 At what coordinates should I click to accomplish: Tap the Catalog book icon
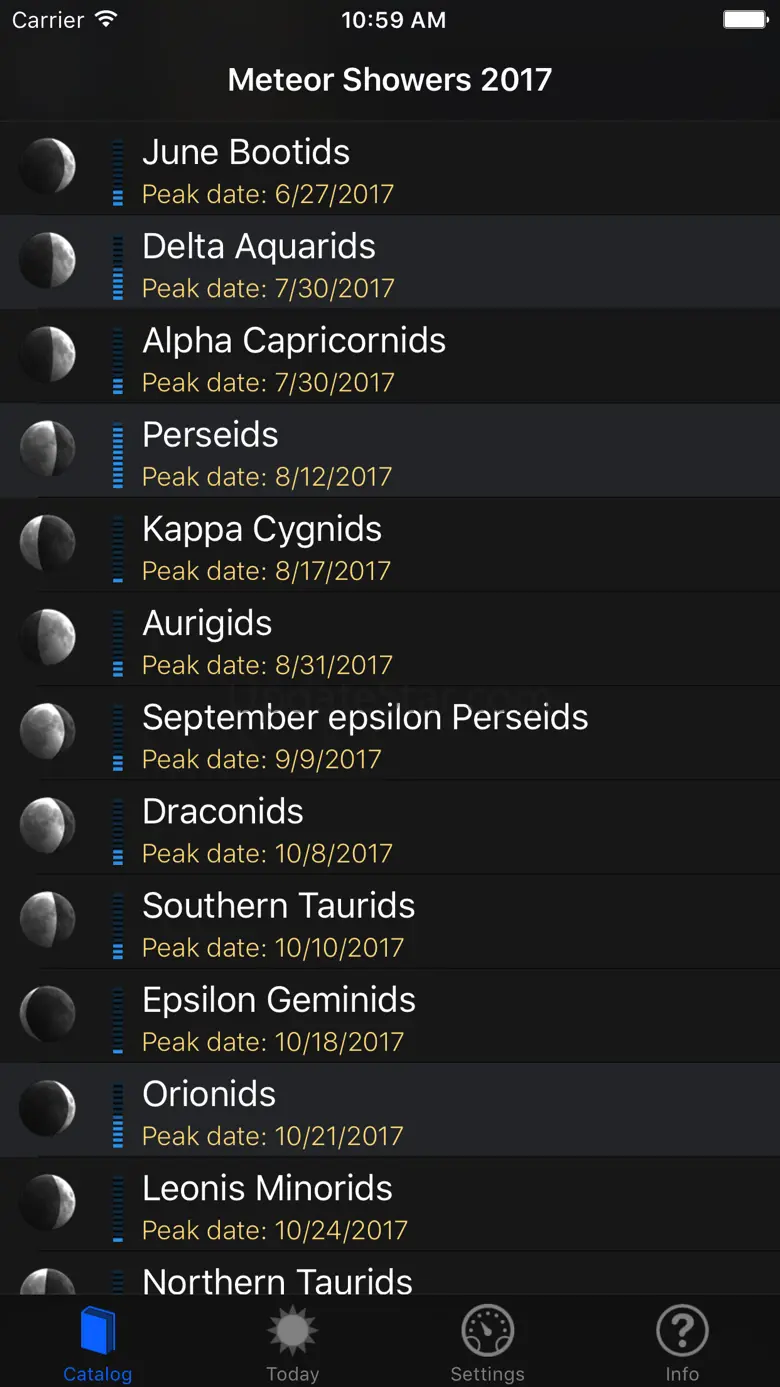click(x=97, y=1332)
